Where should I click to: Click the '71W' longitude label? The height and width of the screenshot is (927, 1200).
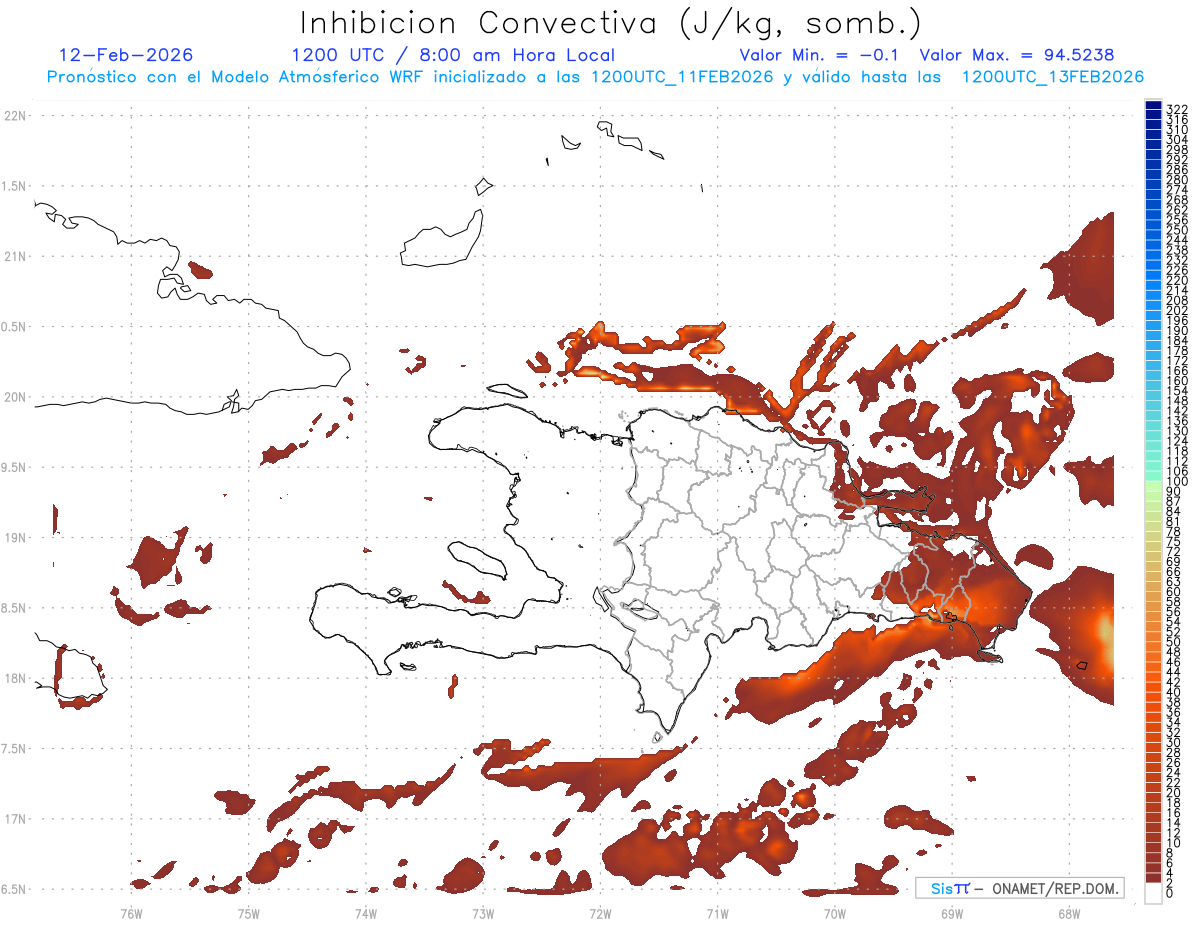(x=717, y=913)
